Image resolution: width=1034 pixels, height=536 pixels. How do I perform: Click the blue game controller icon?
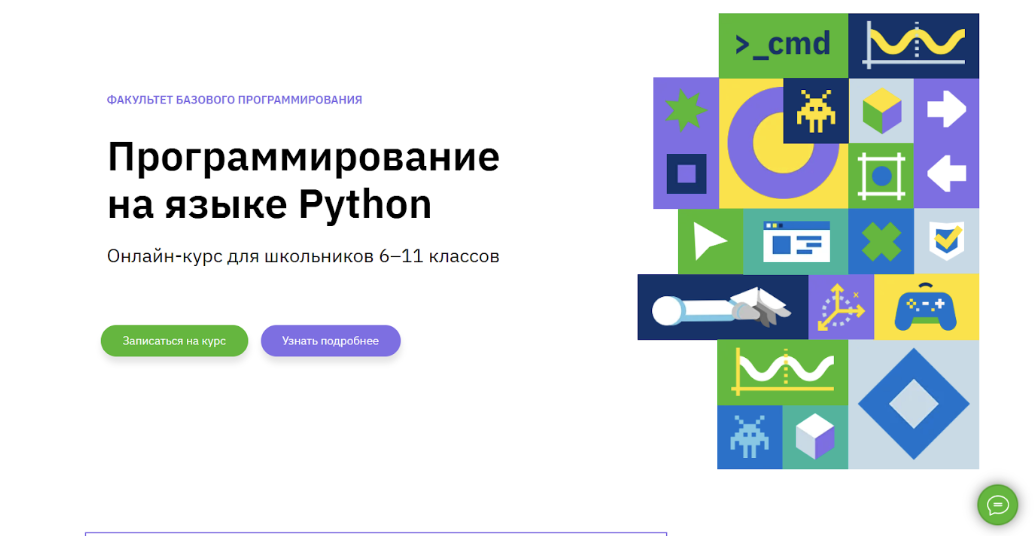click(926, 307)
